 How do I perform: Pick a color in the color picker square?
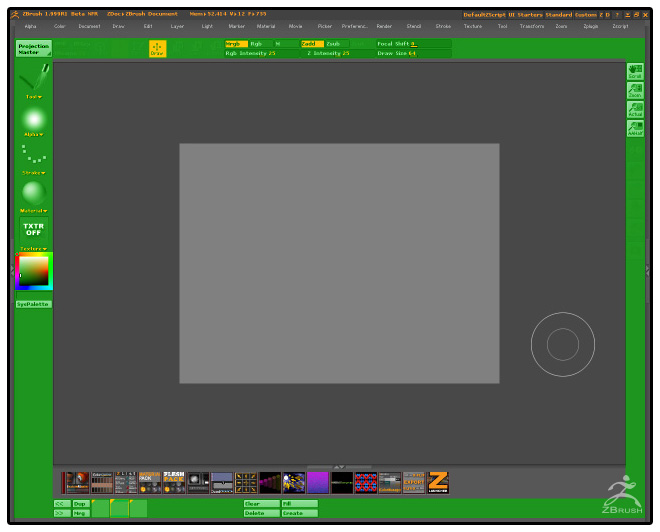click(34, 271)
